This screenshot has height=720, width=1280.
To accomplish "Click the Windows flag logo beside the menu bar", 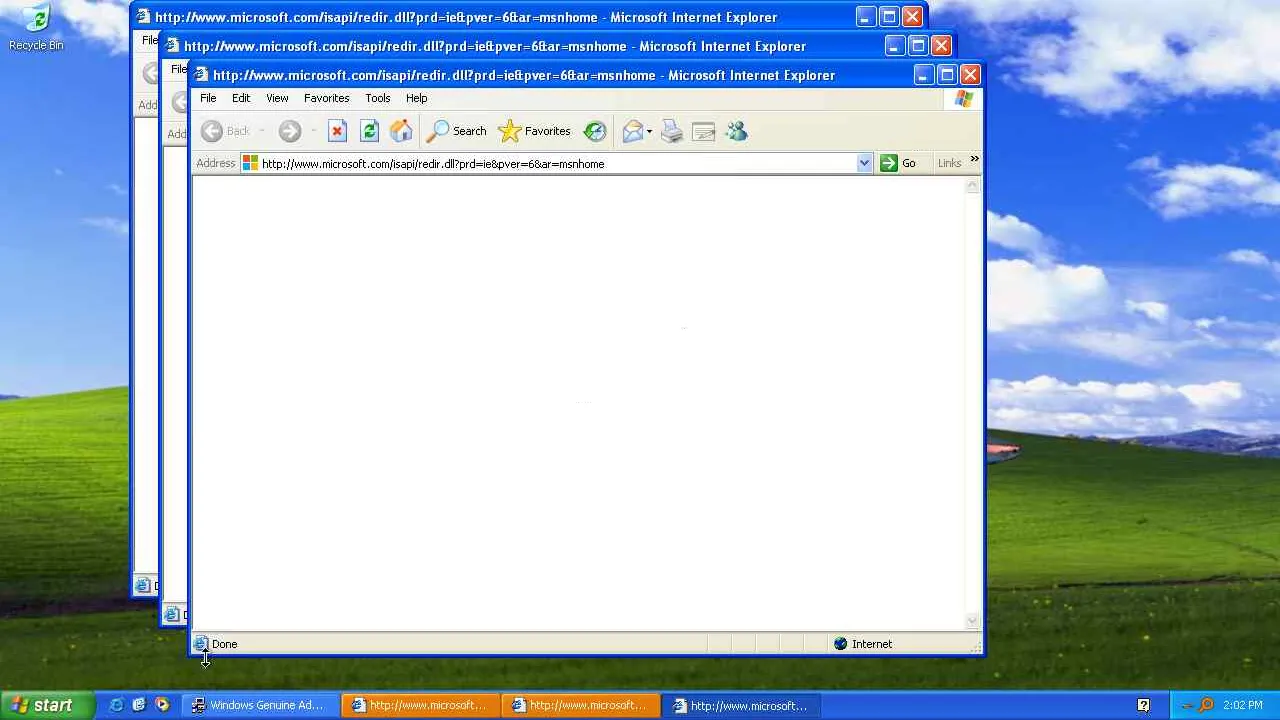I will pyautogui.click(x=964, y=98).
